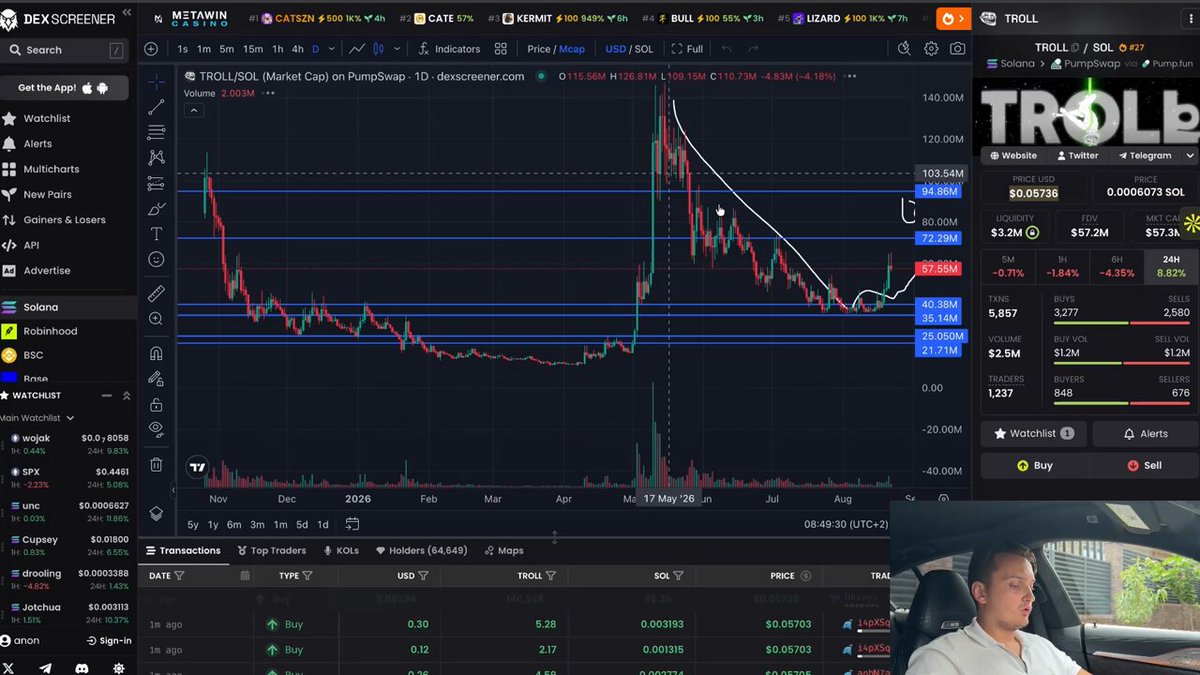
Task: Delete all drawings with trash icon
Action: tap(156, 464)
